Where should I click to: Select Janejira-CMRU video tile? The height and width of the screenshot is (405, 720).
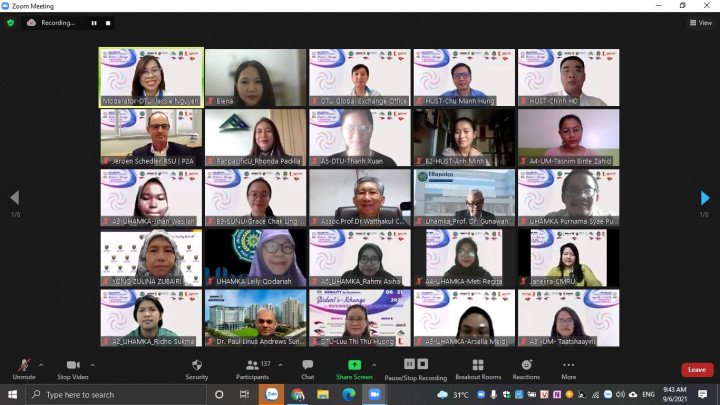(568, 258)
